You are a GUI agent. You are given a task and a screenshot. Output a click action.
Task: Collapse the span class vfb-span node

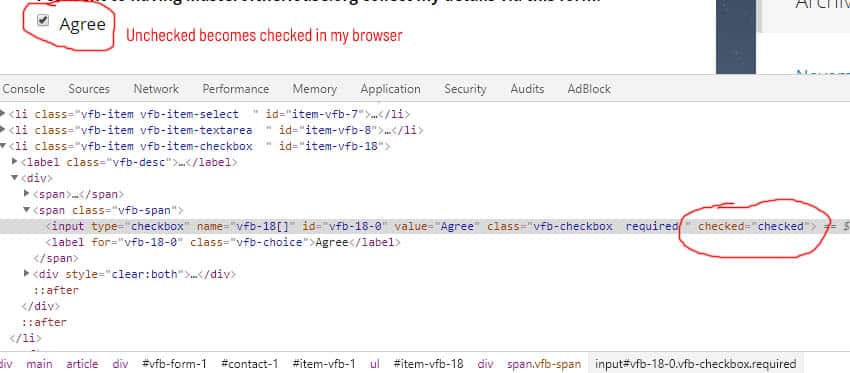27,210
